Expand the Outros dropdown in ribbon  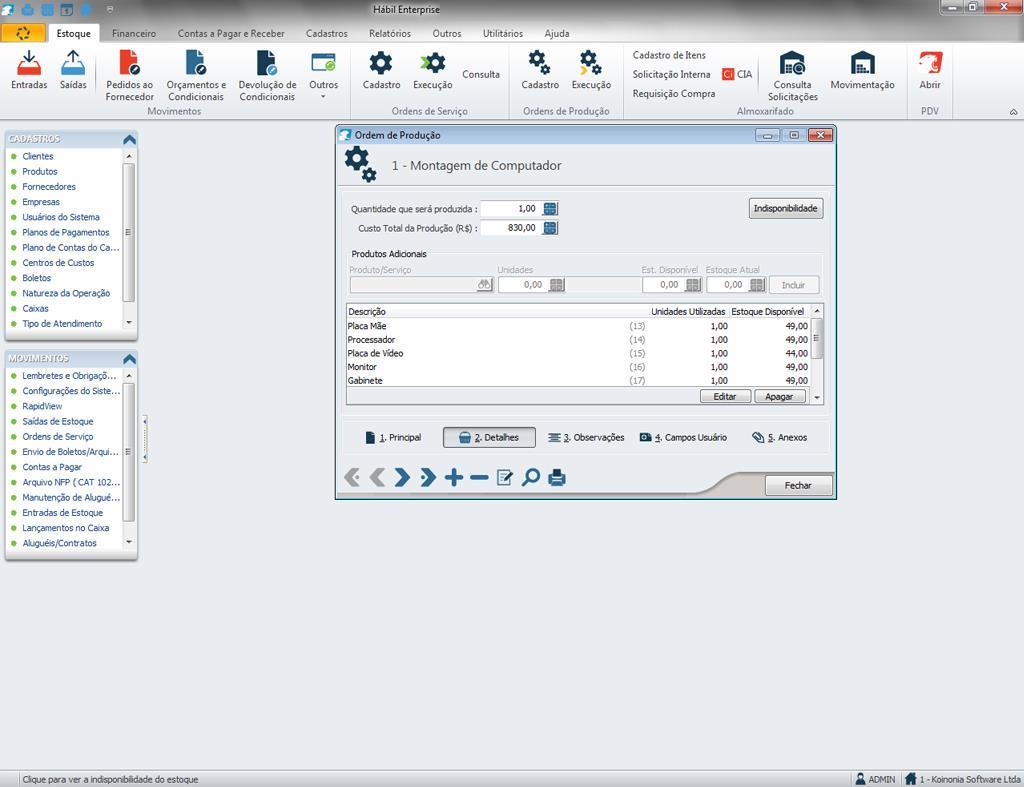[x=323, y=76]
